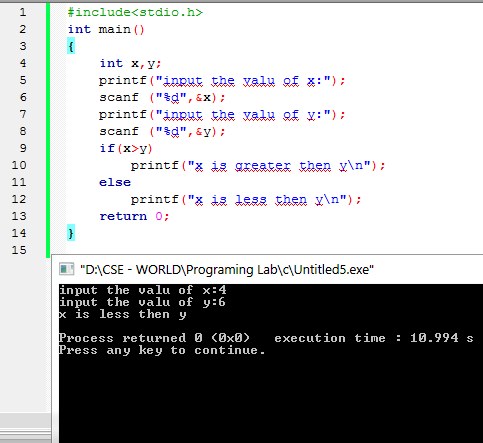Click line number 14 in the gutter
The width and height of the screenshot is (483, 443).
coord(19,233)
